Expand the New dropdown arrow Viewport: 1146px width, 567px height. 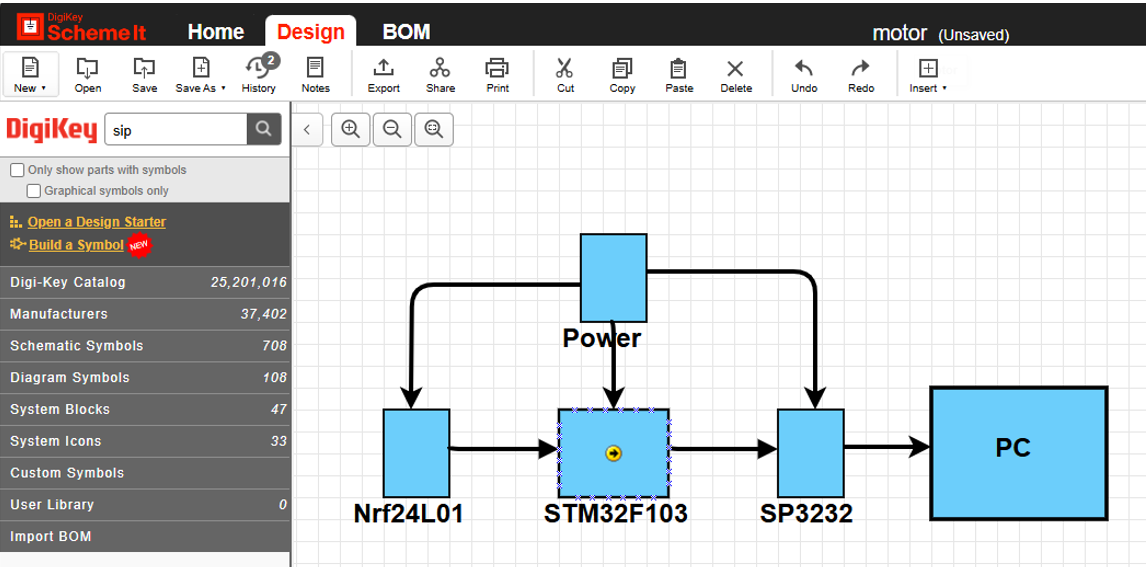(43, 88)
